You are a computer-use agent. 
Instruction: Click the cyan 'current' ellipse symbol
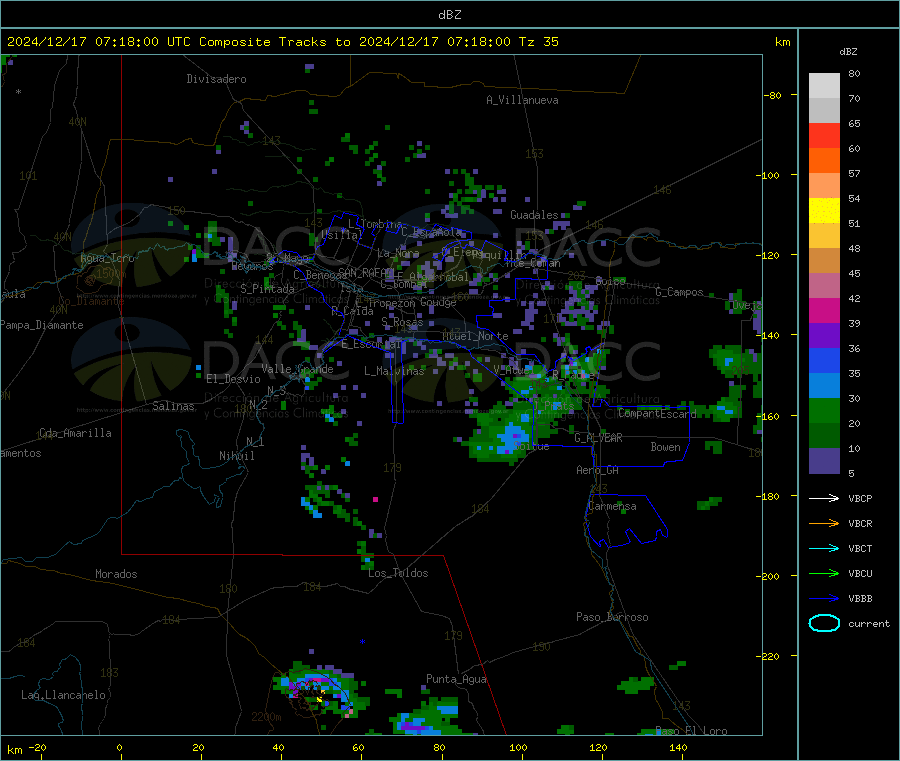(824, 623)
